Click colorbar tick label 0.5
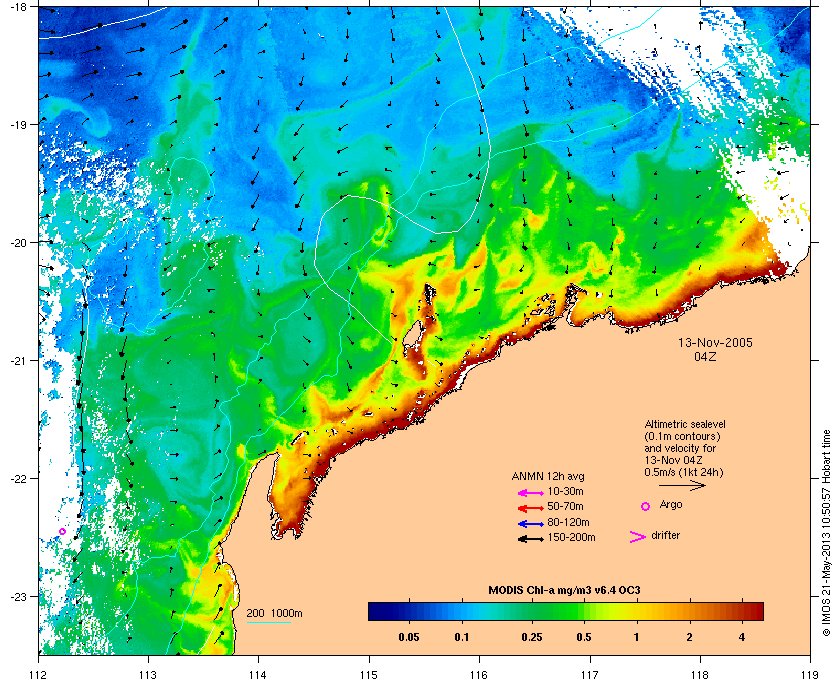This screenshot has width=840, height=680. [584, 637]
